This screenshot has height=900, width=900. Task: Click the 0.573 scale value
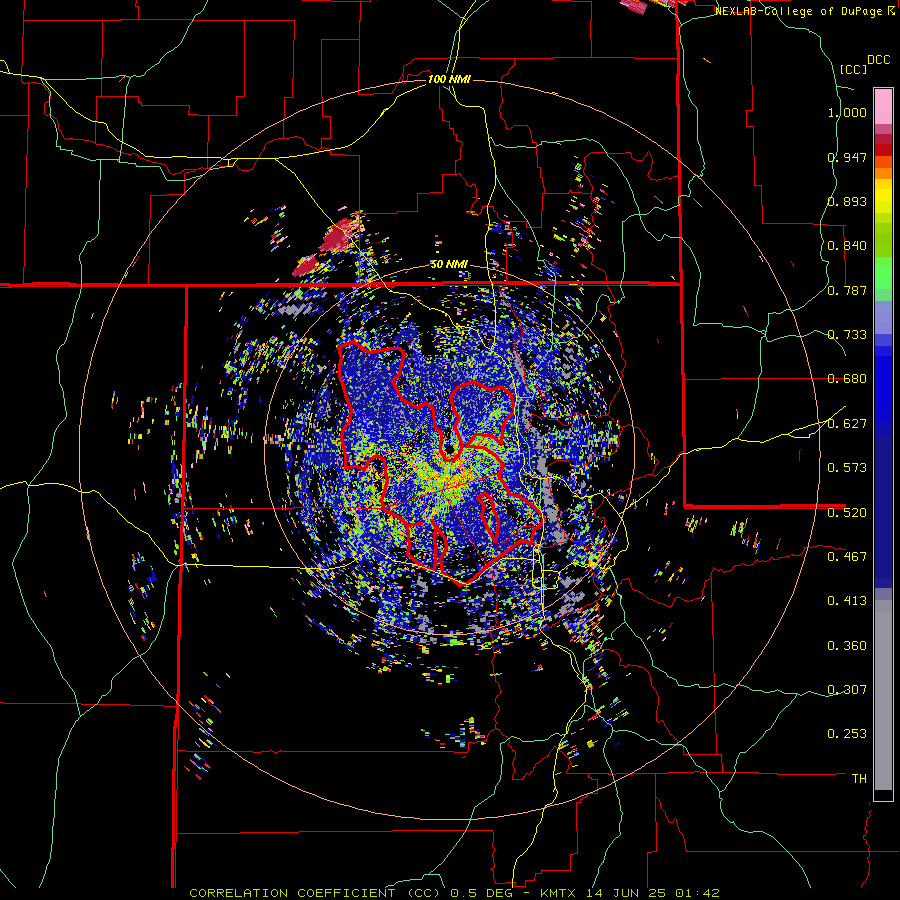point(847,468)
